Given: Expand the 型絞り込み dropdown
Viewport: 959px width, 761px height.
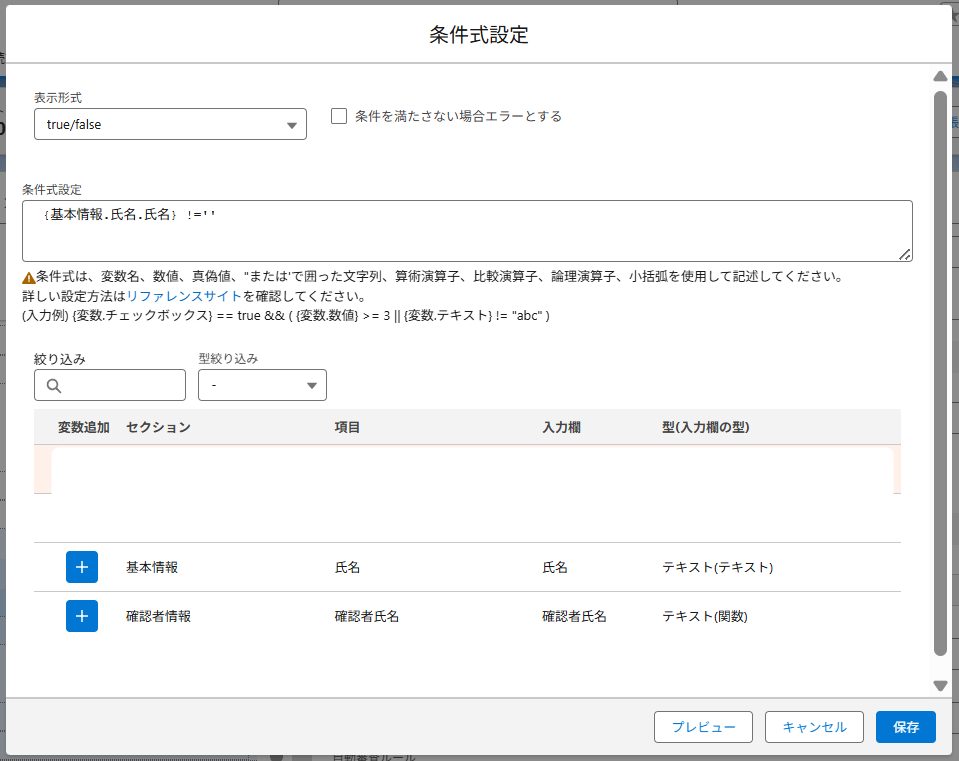Looking at the screenshot, I should [262, 385].
